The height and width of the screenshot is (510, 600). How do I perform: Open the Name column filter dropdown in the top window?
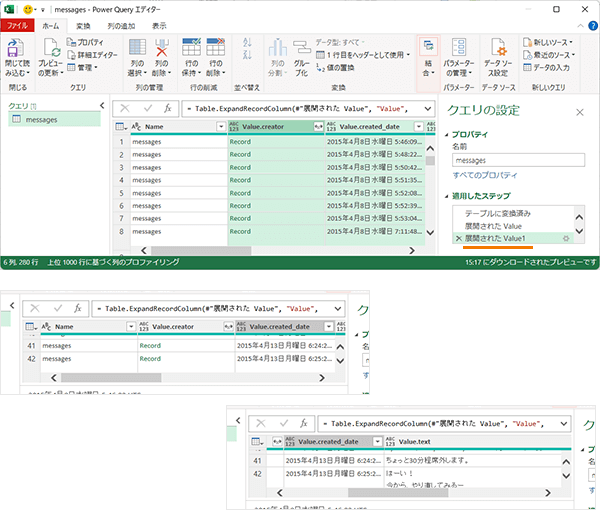pyautogui.click(x=221, y=127)
